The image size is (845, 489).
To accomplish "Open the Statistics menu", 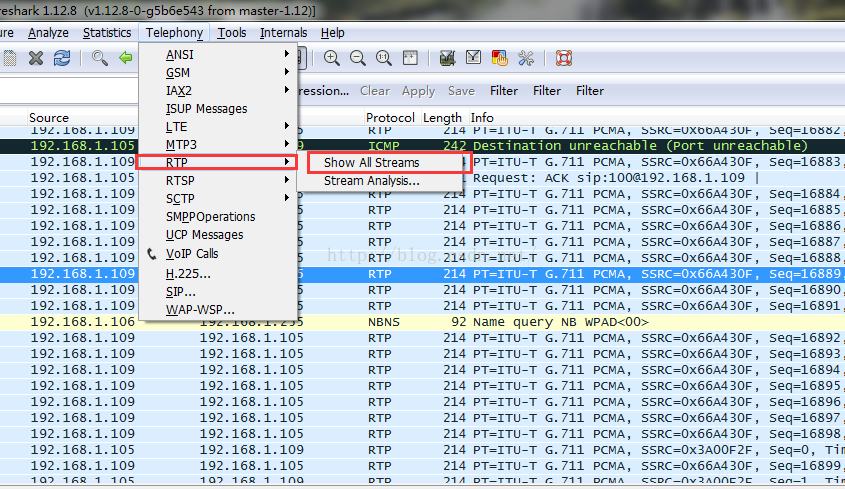I will pyautogui.click(x=107, y=33).
